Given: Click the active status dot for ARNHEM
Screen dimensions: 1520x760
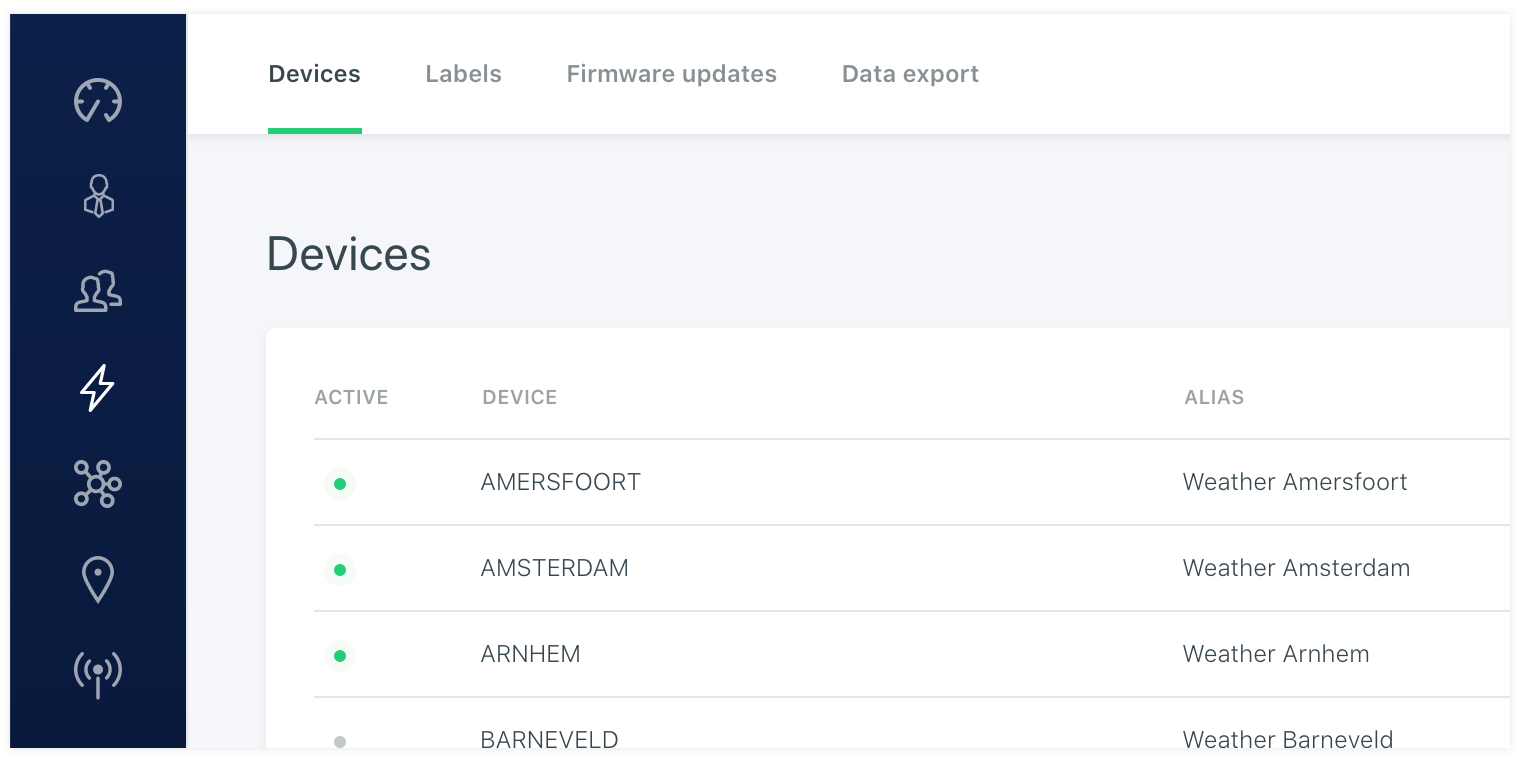Looking at the screenshot, I should 340,656.
